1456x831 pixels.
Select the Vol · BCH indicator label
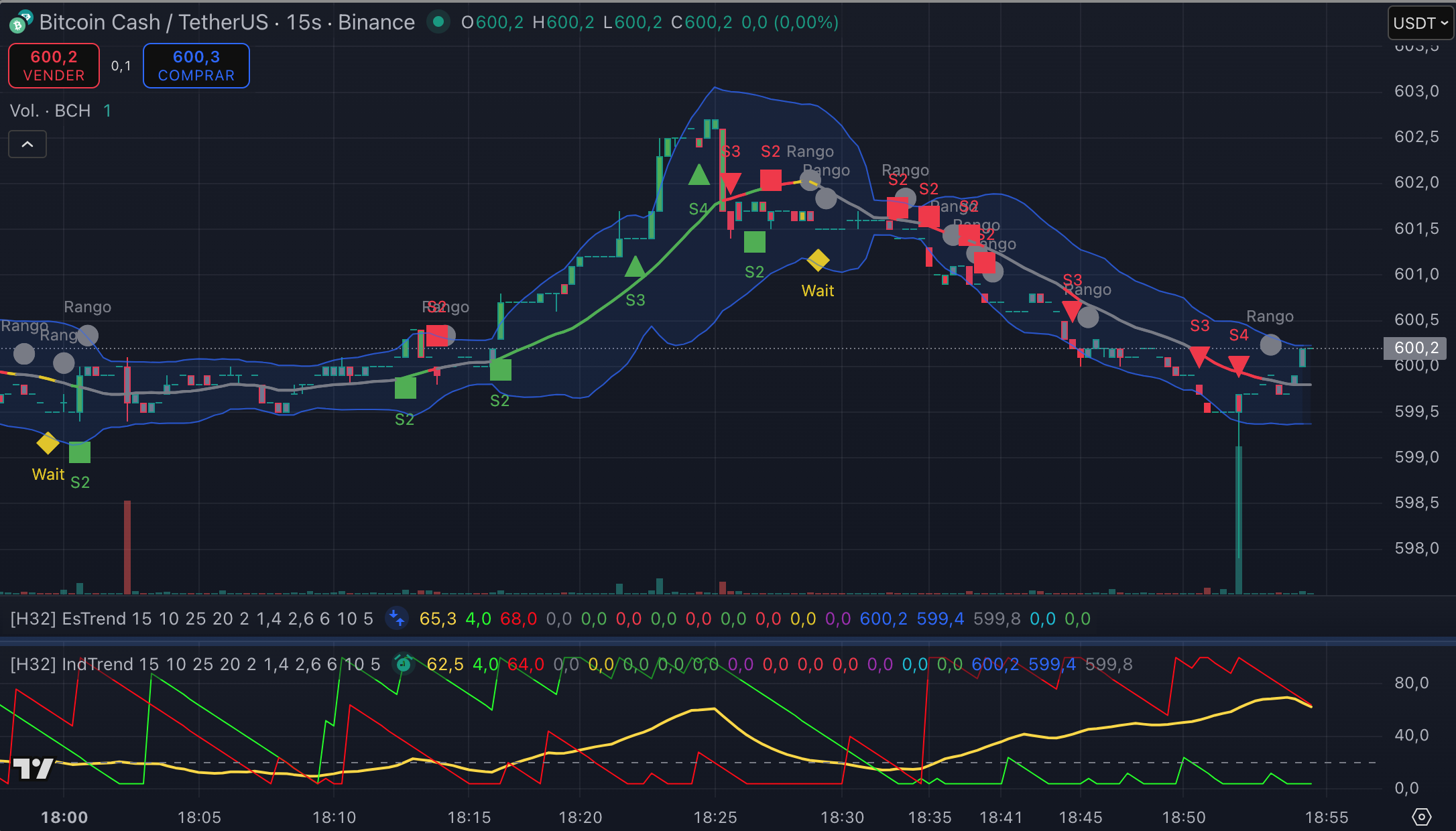(x=50, y=111)
